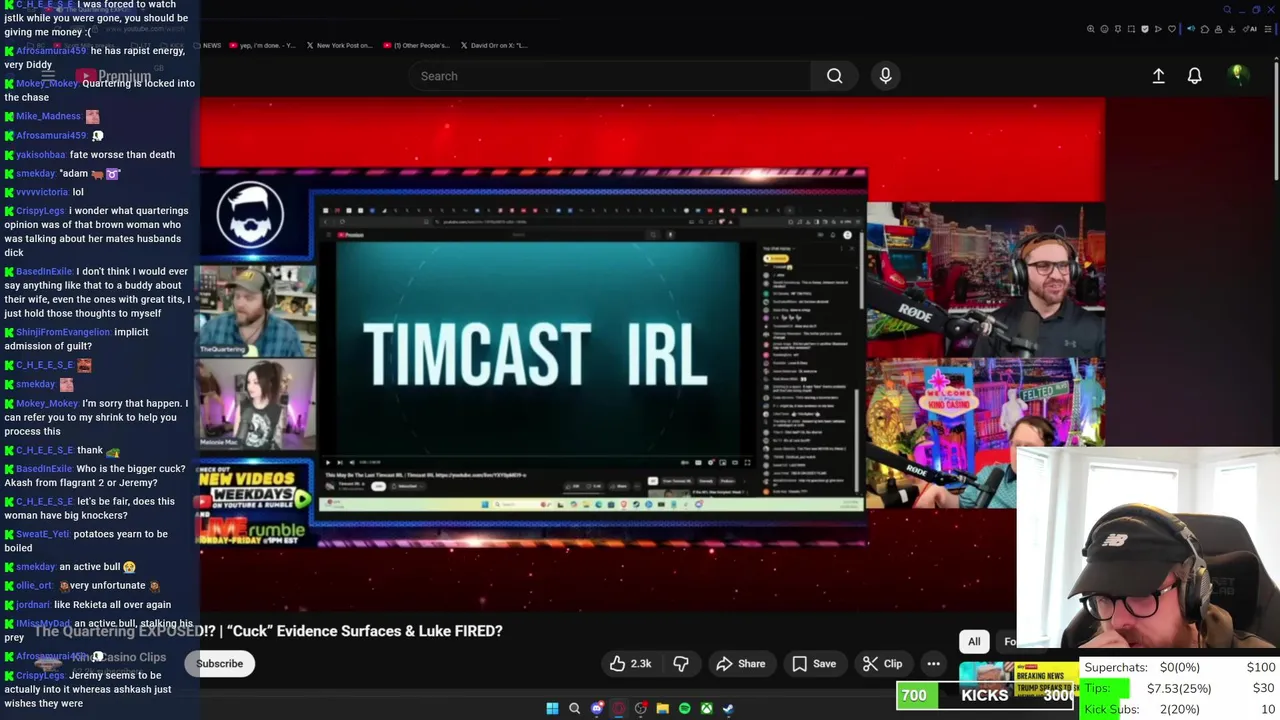Open the Windows Start menu
This screenshot has width=1280, height=720.
click(x=552, y=709)
